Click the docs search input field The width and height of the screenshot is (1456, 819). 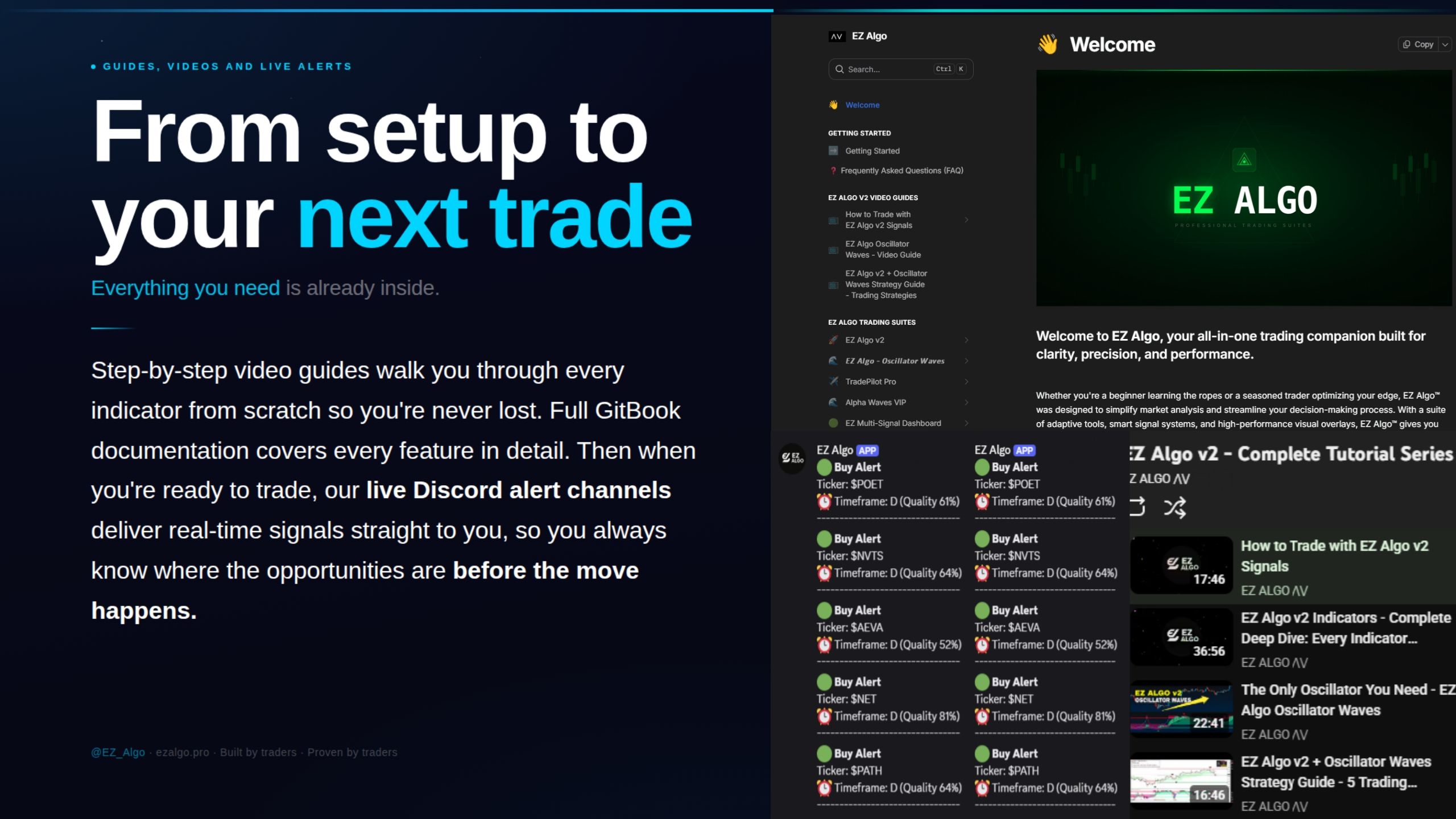901,69
